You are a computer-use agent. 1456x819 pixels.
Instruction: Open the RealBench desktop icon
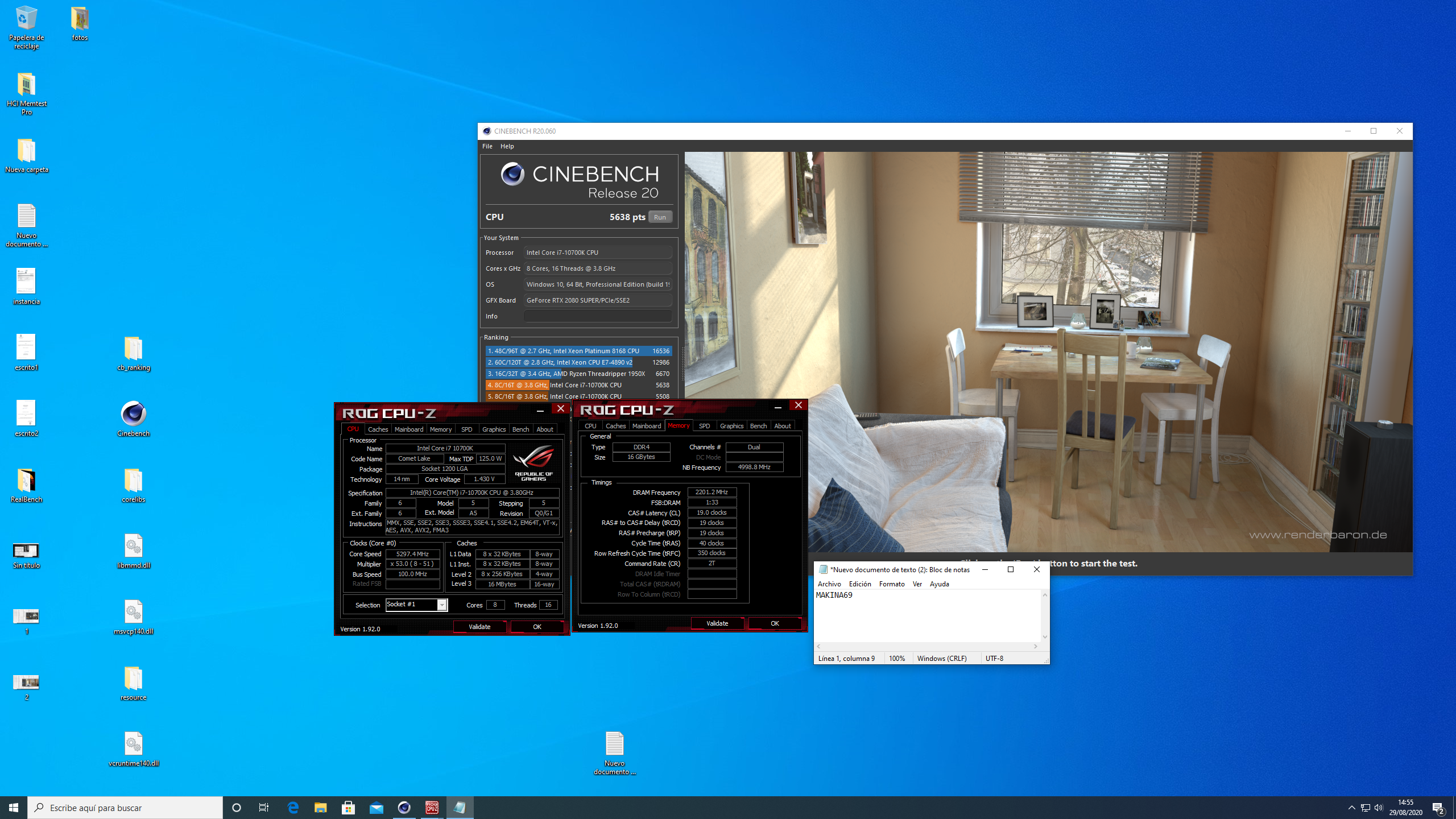click(x=26, y=481)
